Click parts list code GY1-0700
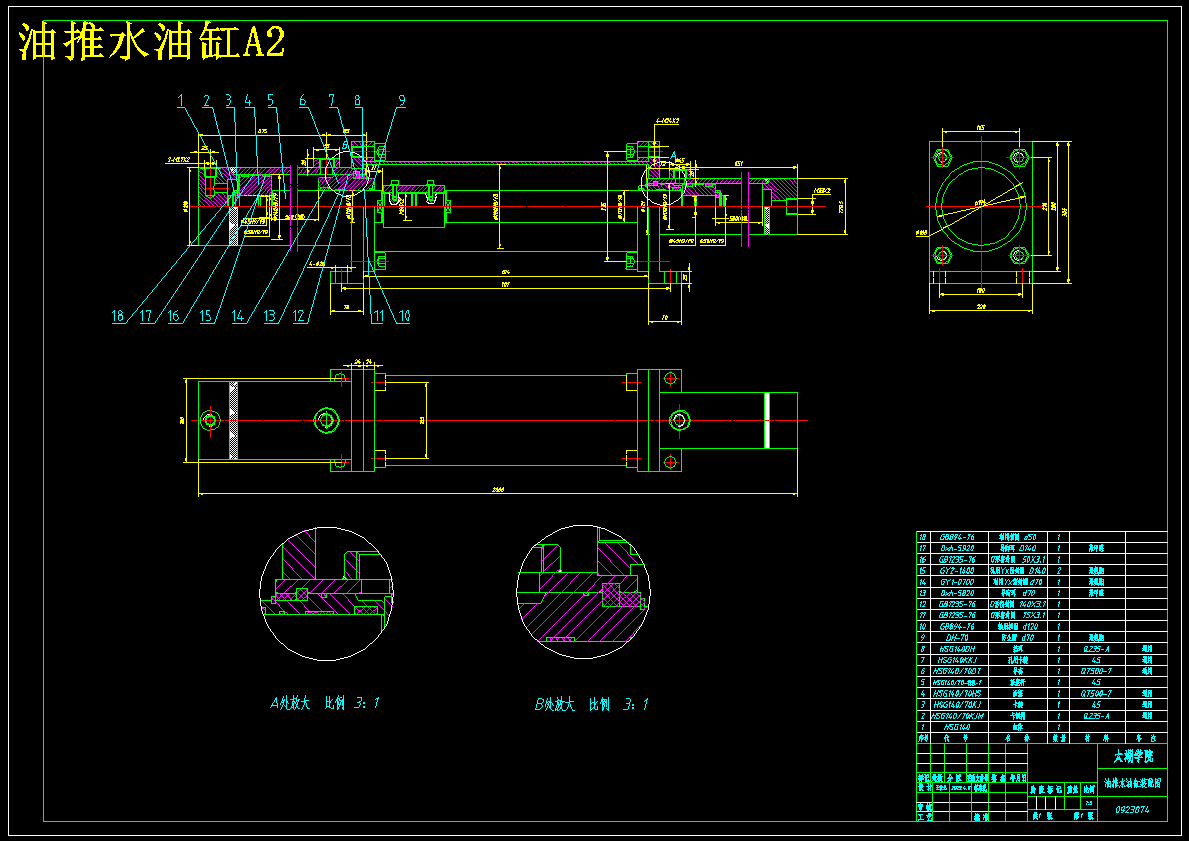The height and width of the screenshot is (841, 1189). [x=957, y=582]
